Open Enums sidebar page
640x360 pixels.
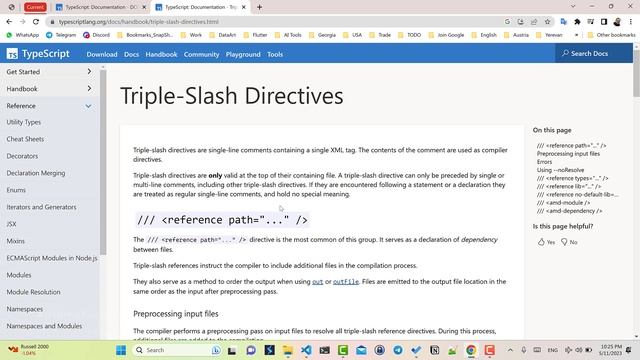coord(16,190)
